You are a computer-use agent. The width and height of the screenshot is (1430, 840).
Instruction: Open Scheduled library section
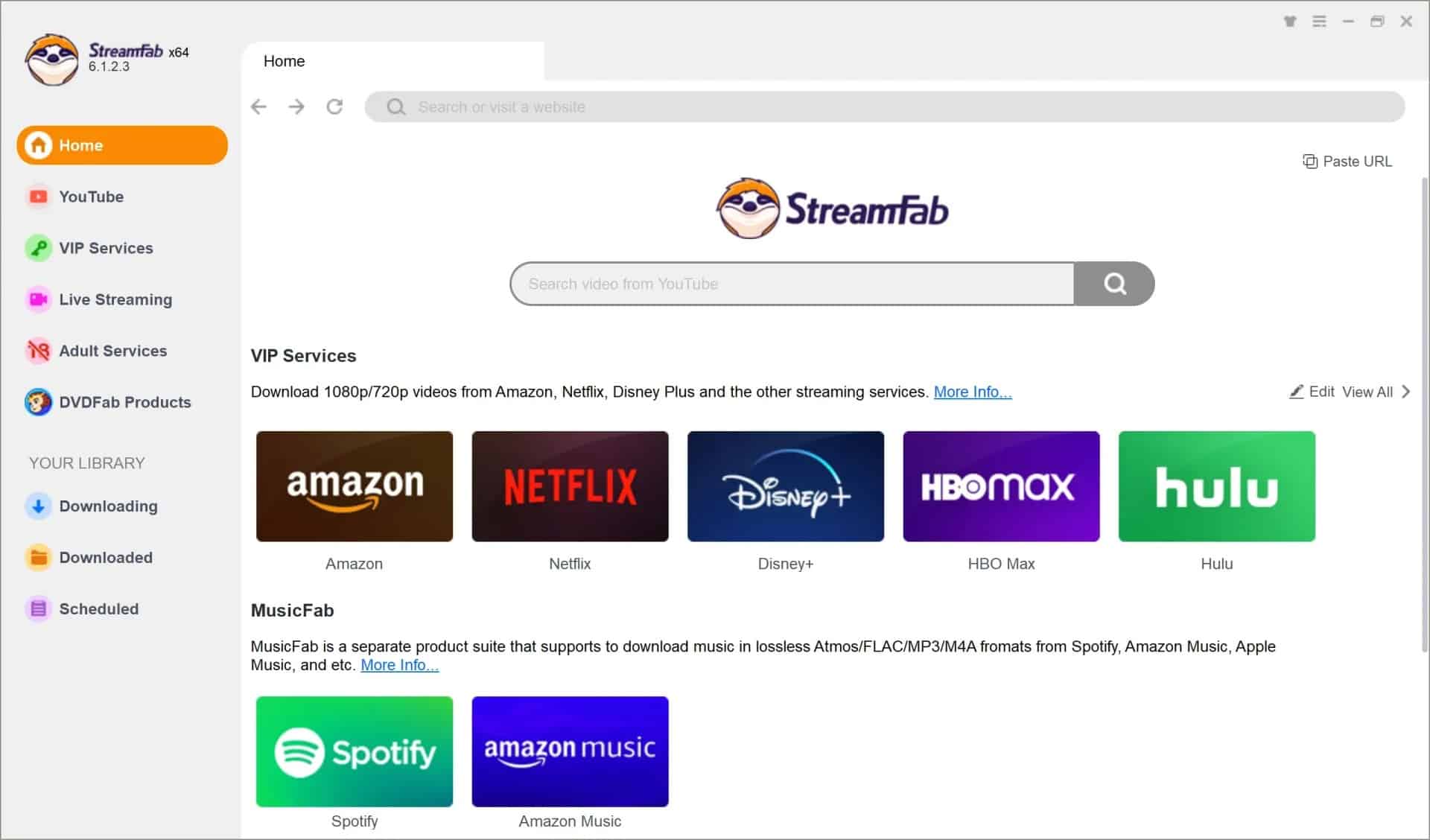[97, 609]
